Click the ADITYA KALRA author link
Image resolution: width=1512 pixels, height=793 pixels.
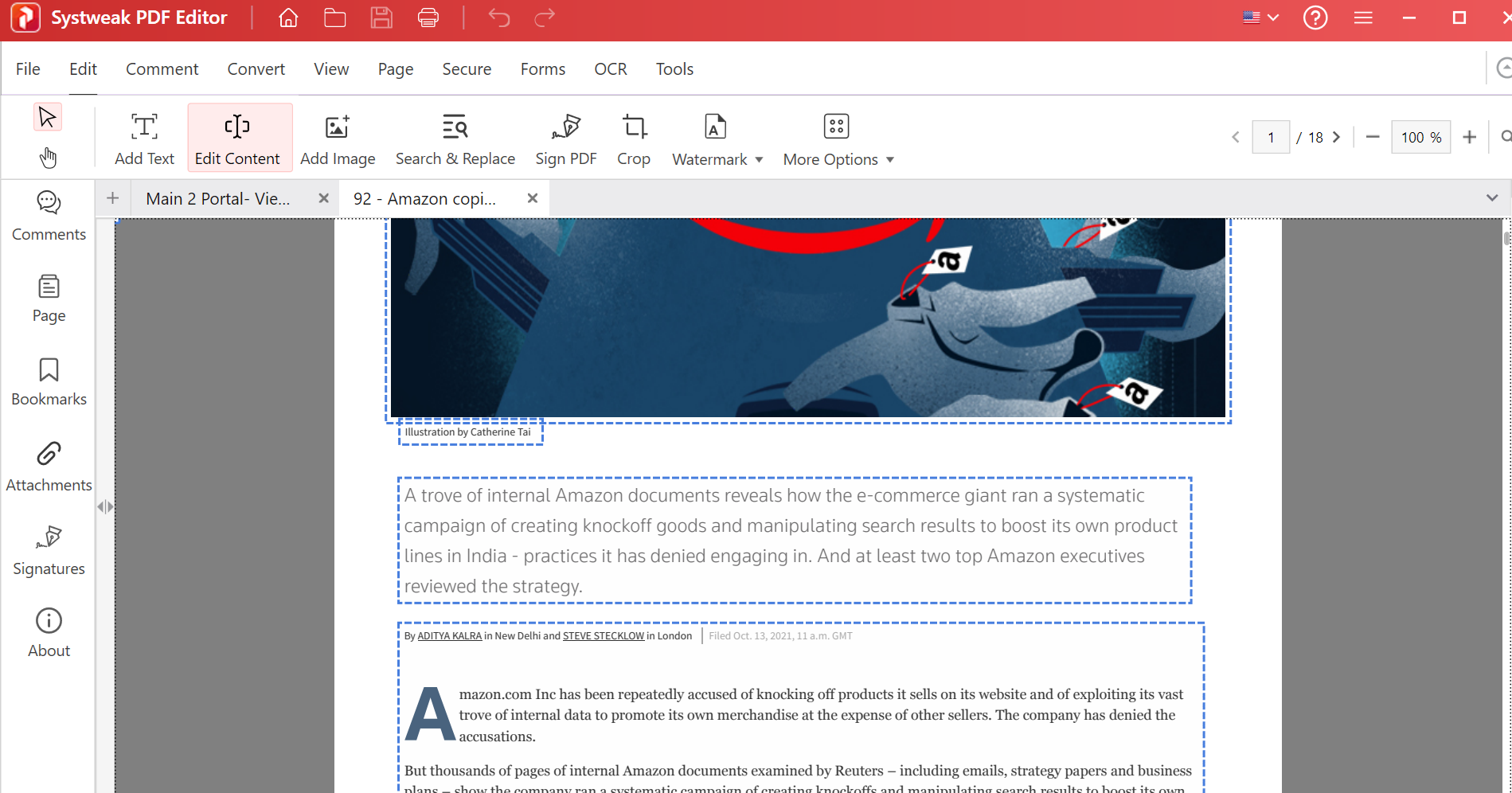[x=450, y=636]
